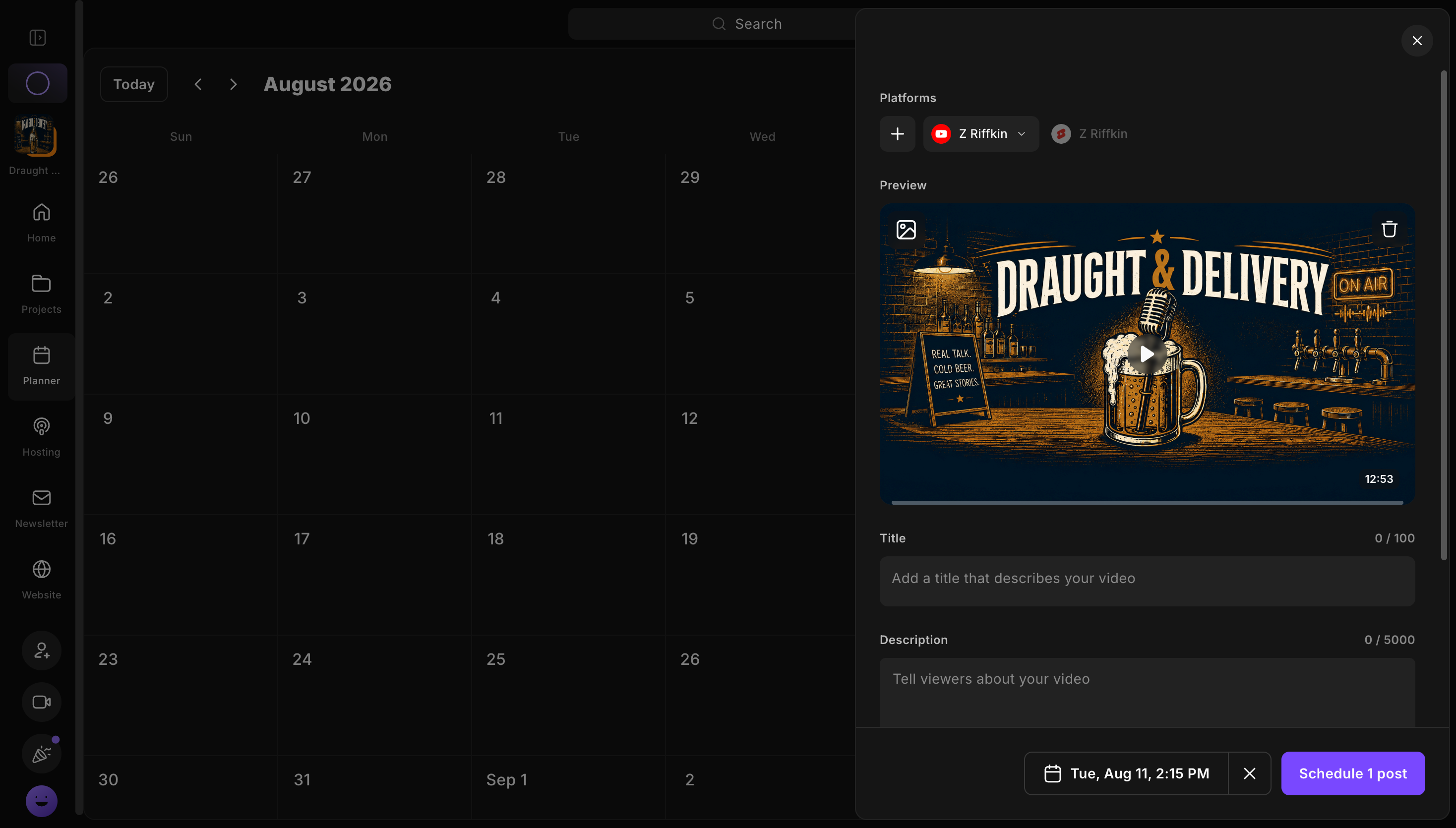1456x828 pixels.
Task: Go to next month arrow
Action: pyautogui.click(x=233, y=84)
